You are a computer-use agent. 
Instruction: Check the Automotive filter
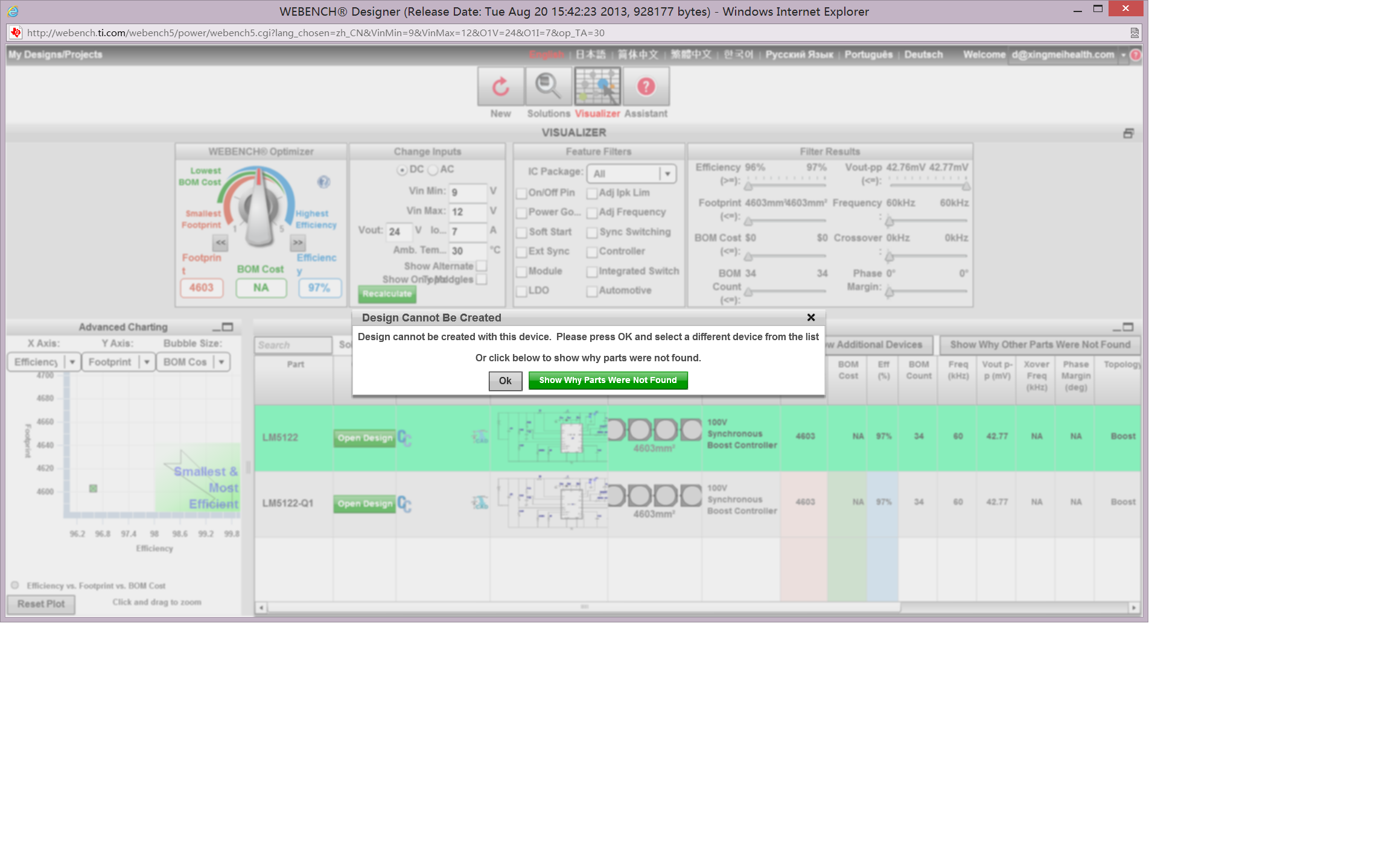tap(592, 291)
